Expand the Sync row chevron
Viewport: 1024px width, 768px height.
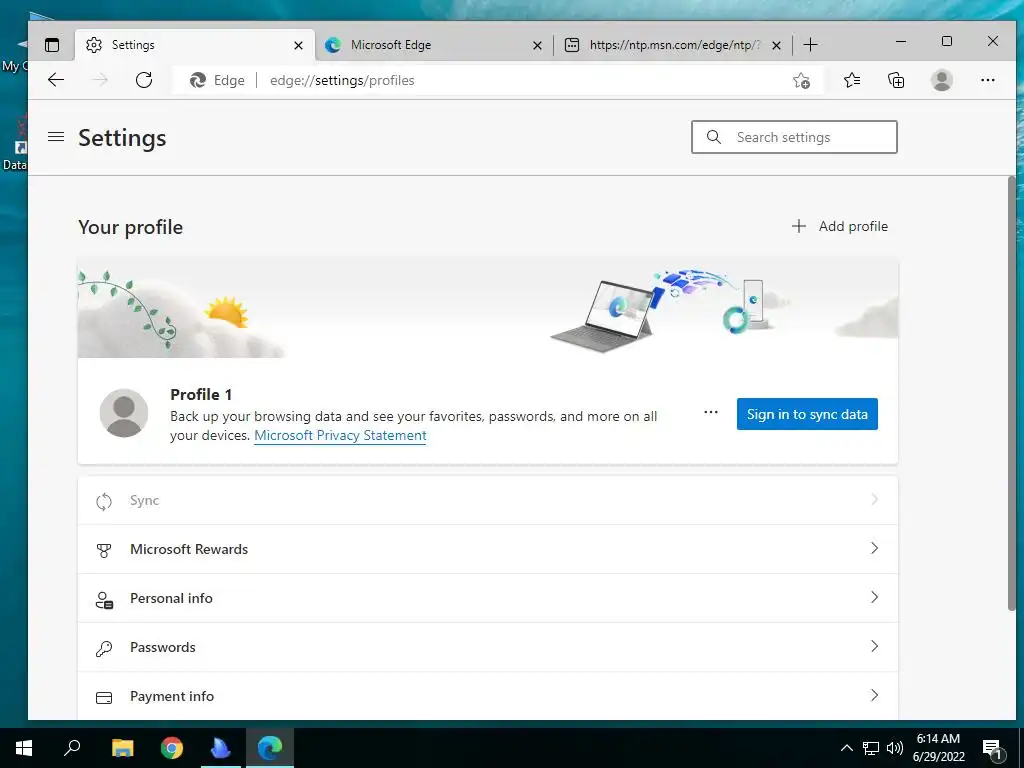pos(874,500)
